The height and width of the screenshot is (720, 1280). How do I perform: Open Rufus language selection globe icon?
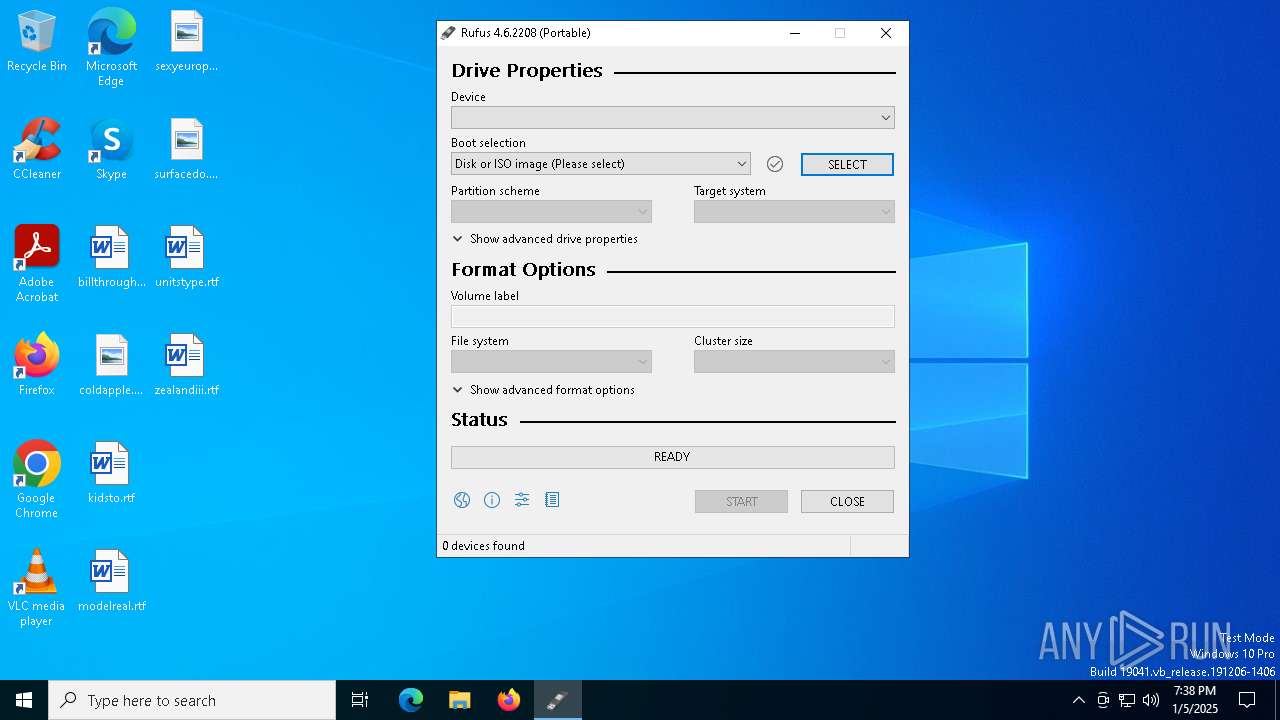point(461,500)
